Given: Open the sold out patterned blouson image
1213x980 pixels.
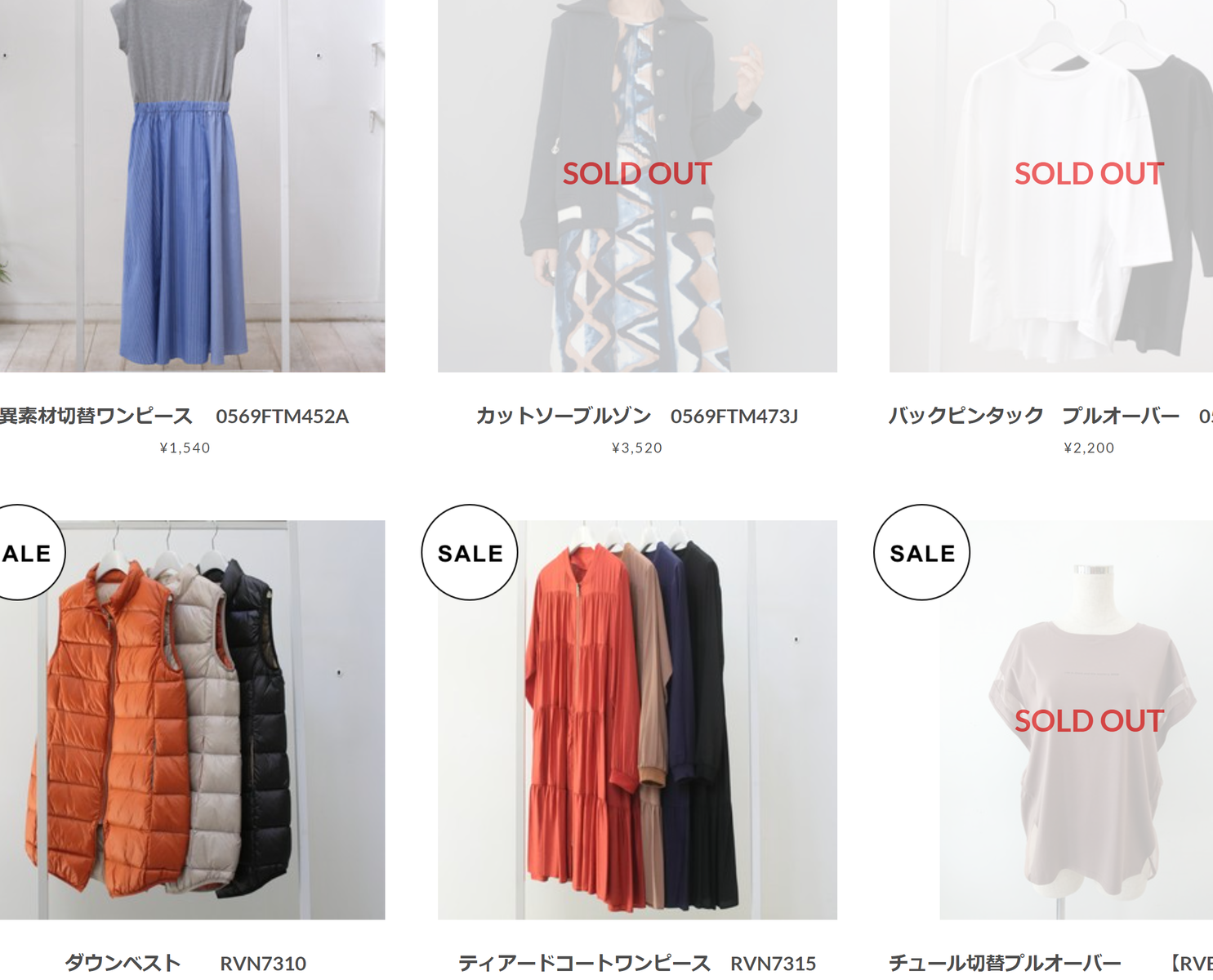Looking at the screenshot, I should pos(637,186).
